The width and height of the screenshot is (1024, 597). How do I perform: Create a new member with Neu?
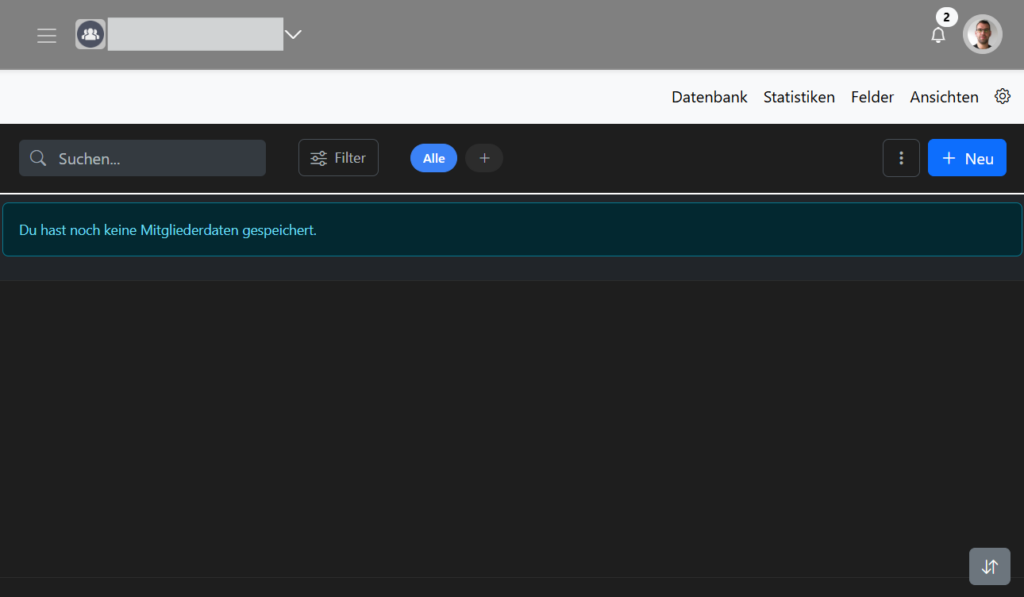click(x=966, y=158)
